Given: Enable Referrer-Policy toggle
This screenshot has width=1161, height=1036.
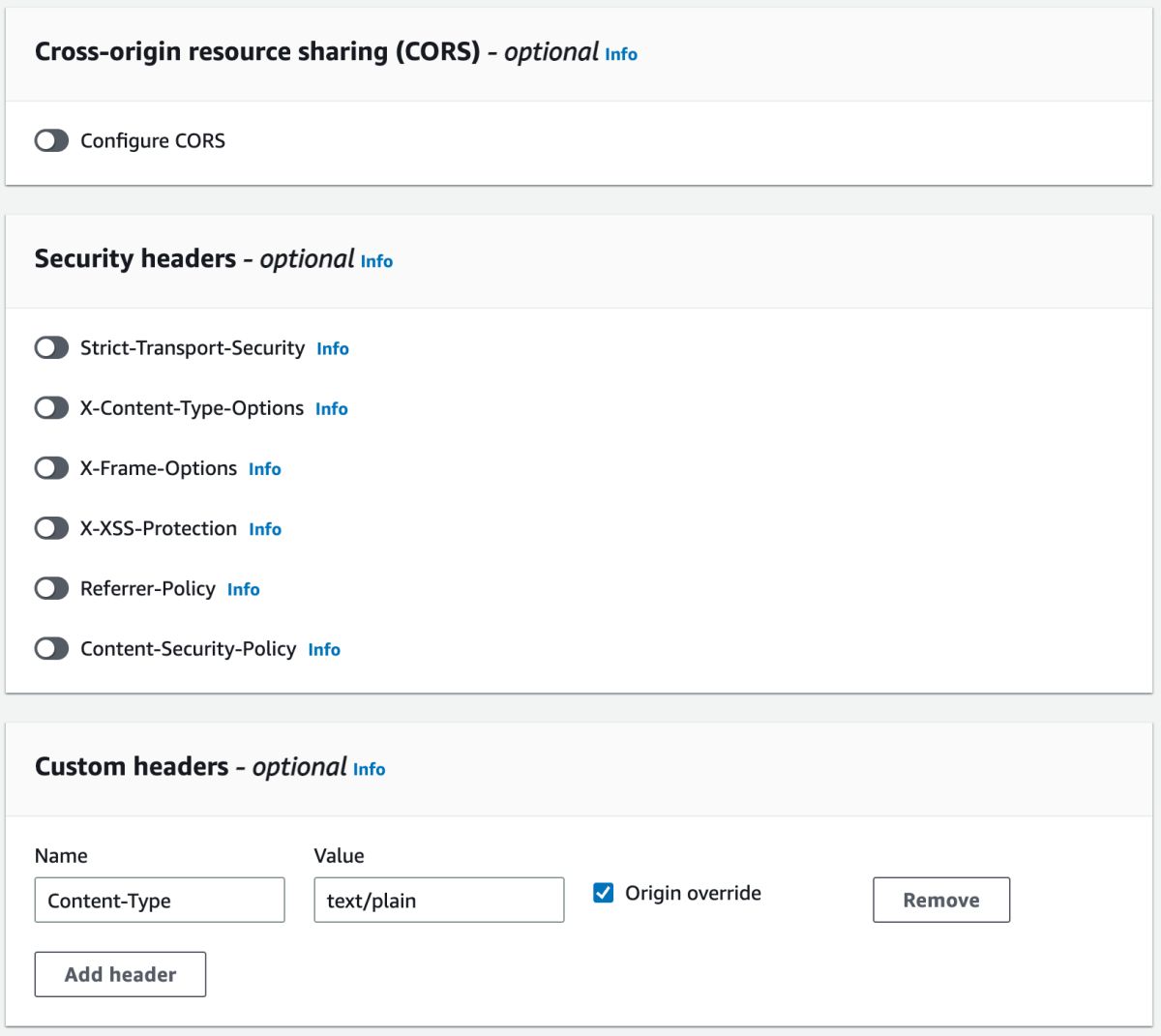Looking at the screenshot, I should tap(51, 588).
